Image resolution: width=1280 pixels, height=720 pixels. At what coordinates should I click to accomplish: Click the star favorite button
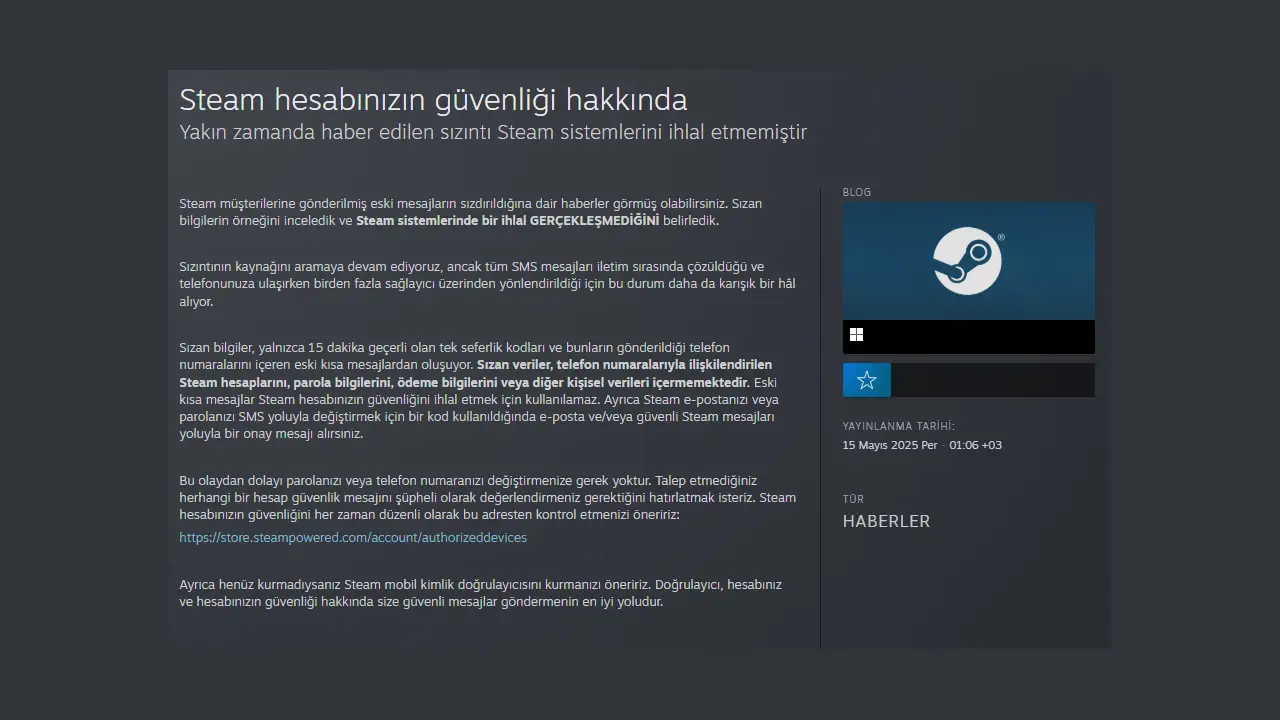click(867, 380)
